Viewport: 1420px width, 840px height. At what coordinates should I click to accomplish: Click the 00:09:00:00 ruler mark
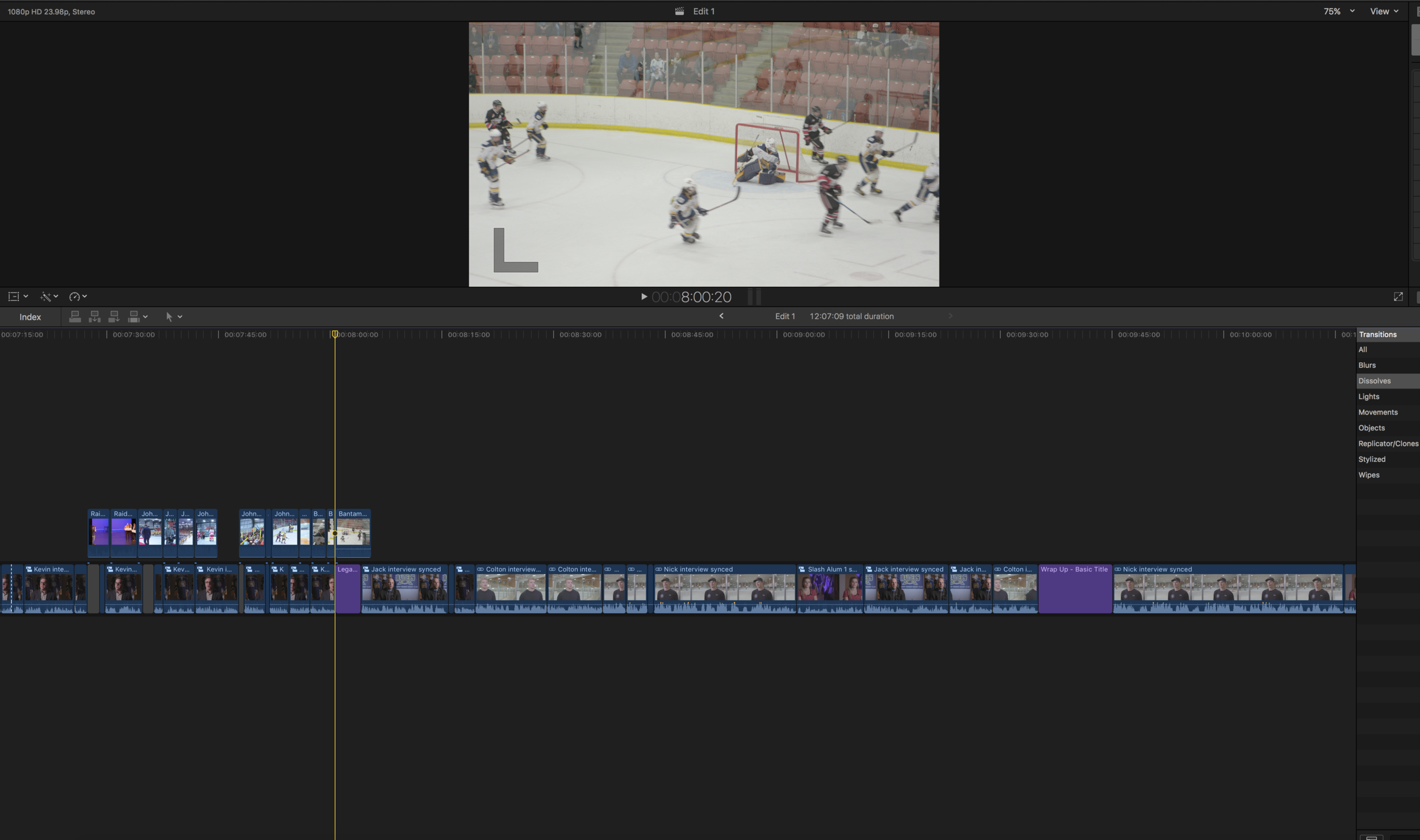pyautogui.click(x=804, y=335)
